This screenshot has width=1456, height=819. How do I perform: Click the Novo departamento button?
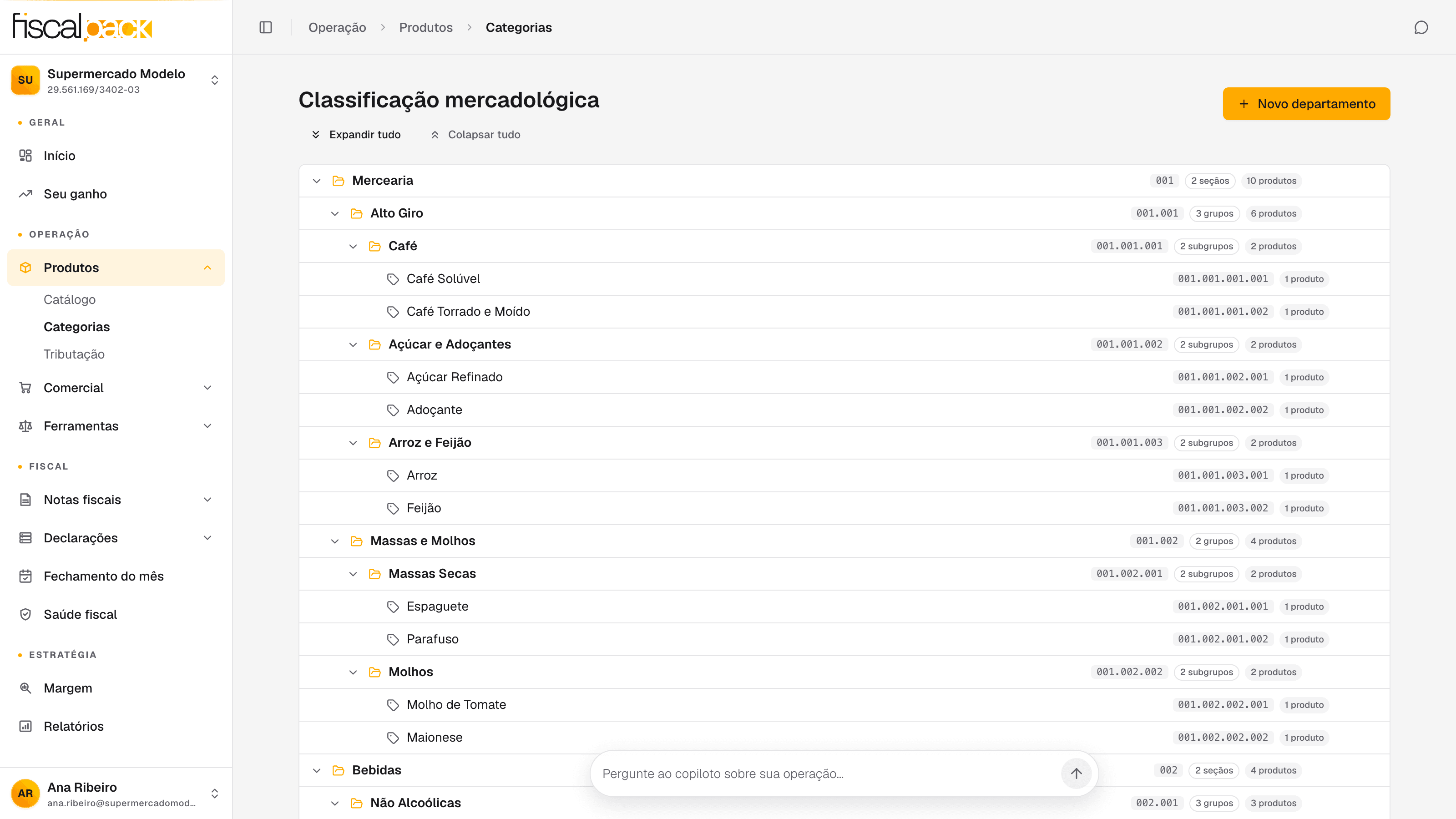pos(1306,103)
